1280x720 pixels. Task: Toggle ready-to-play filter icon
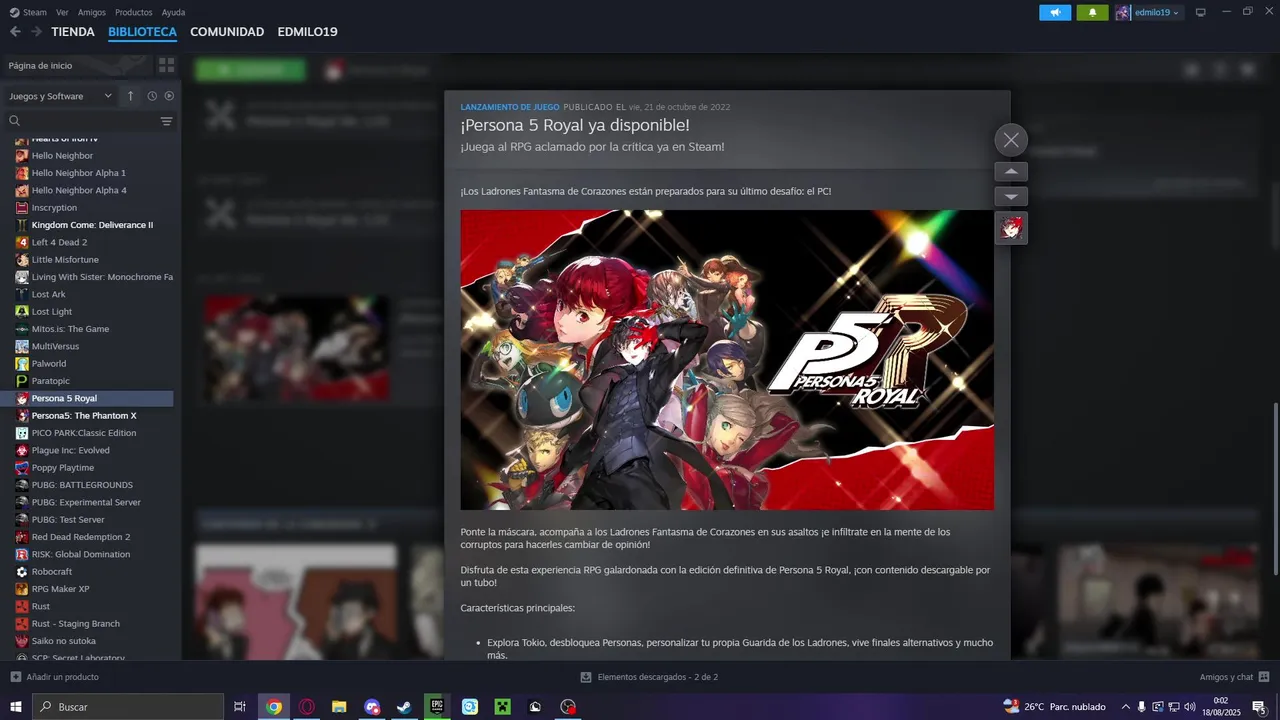(169, 96)
